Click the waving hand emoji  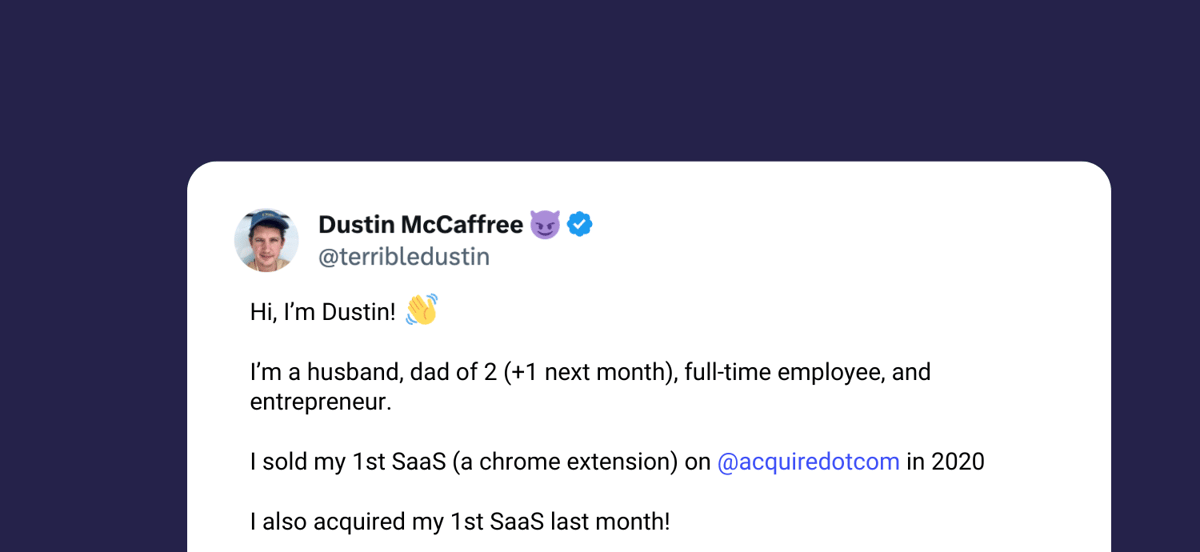tap(422, 310)
